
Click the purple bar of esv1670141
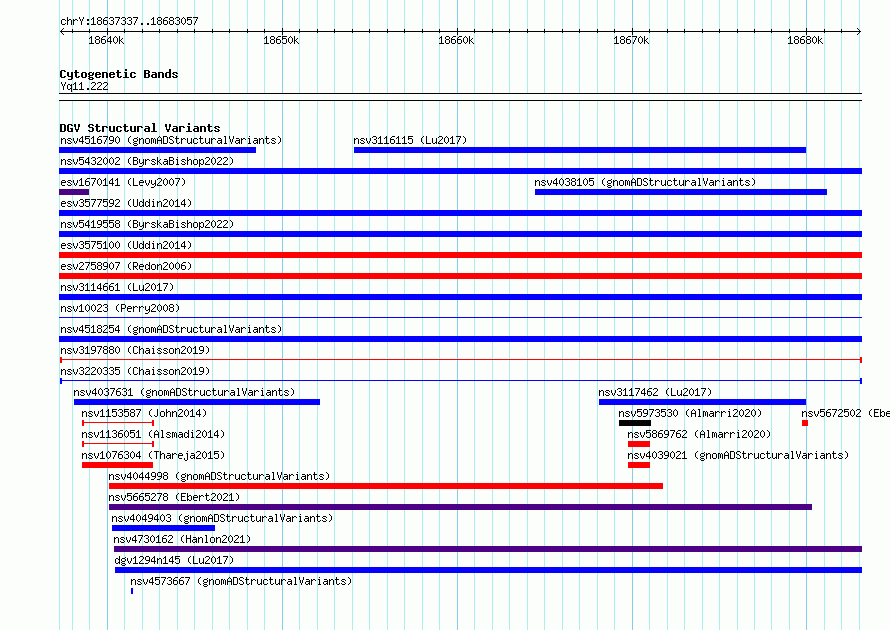[74, 192]
